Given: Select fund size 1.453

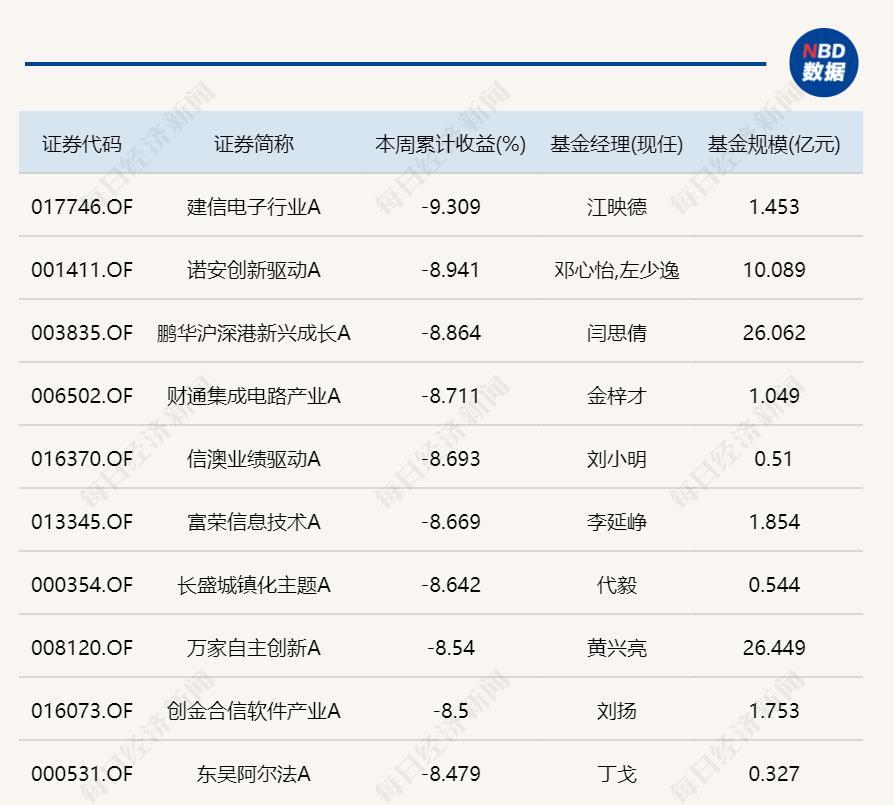Looking at the screenshot, I should click(774, 206).
